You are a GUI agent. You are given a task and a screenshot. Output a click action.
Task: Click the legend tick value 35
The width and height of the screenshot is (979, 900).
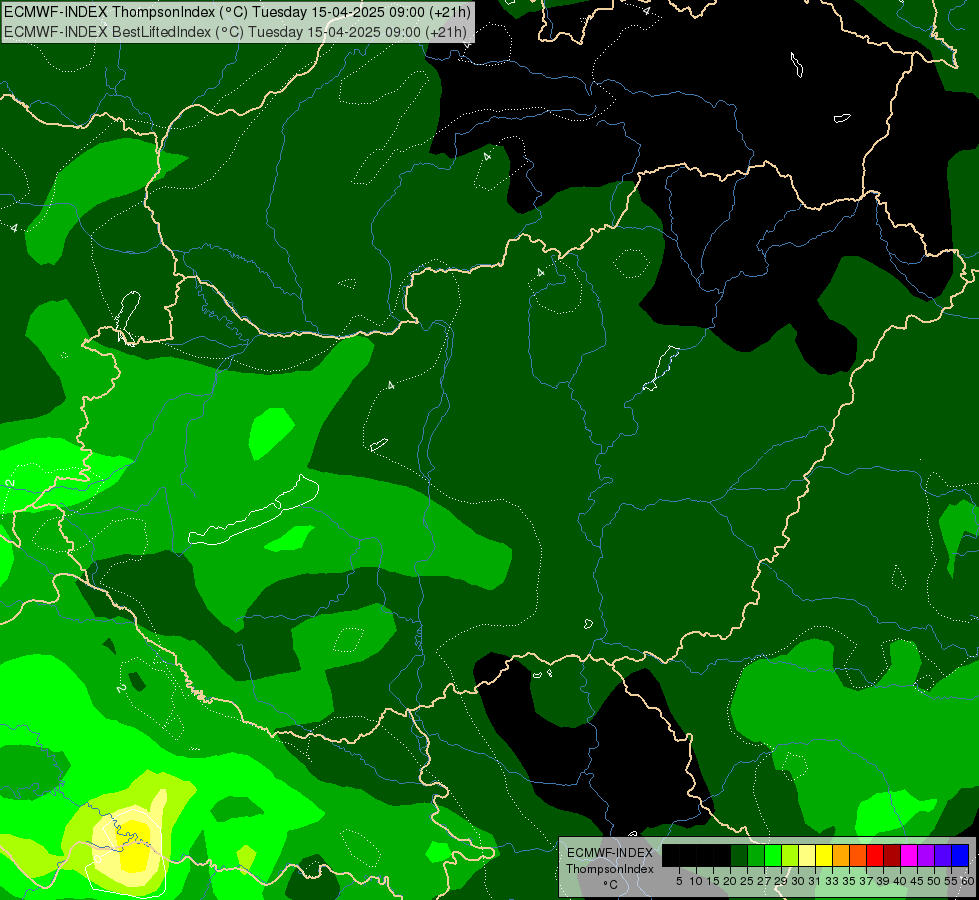click(x=849, y=881)
